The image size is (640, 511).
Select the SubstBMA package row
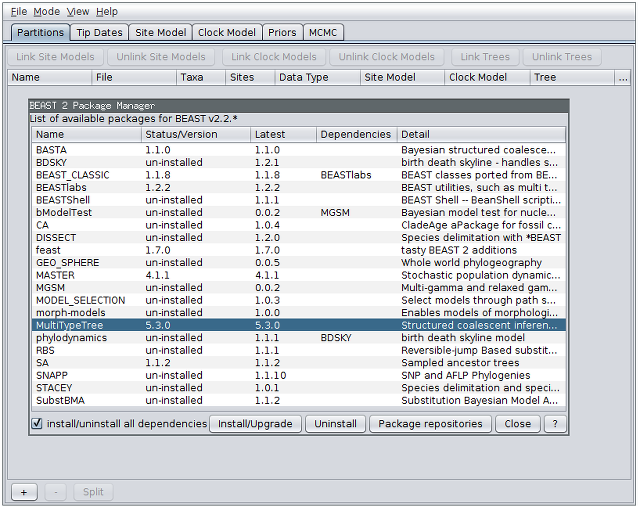click(299, 400)
